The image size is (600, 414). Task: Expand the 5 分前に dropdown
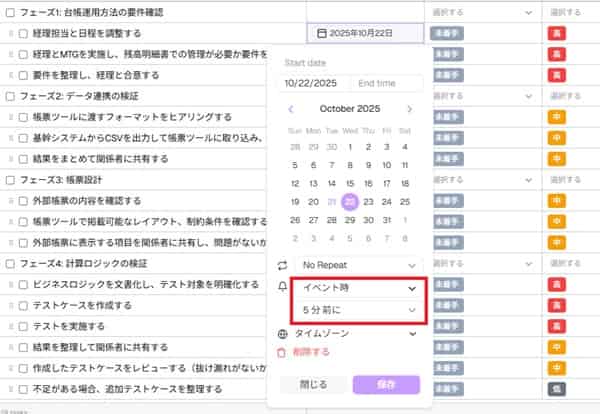356,311
